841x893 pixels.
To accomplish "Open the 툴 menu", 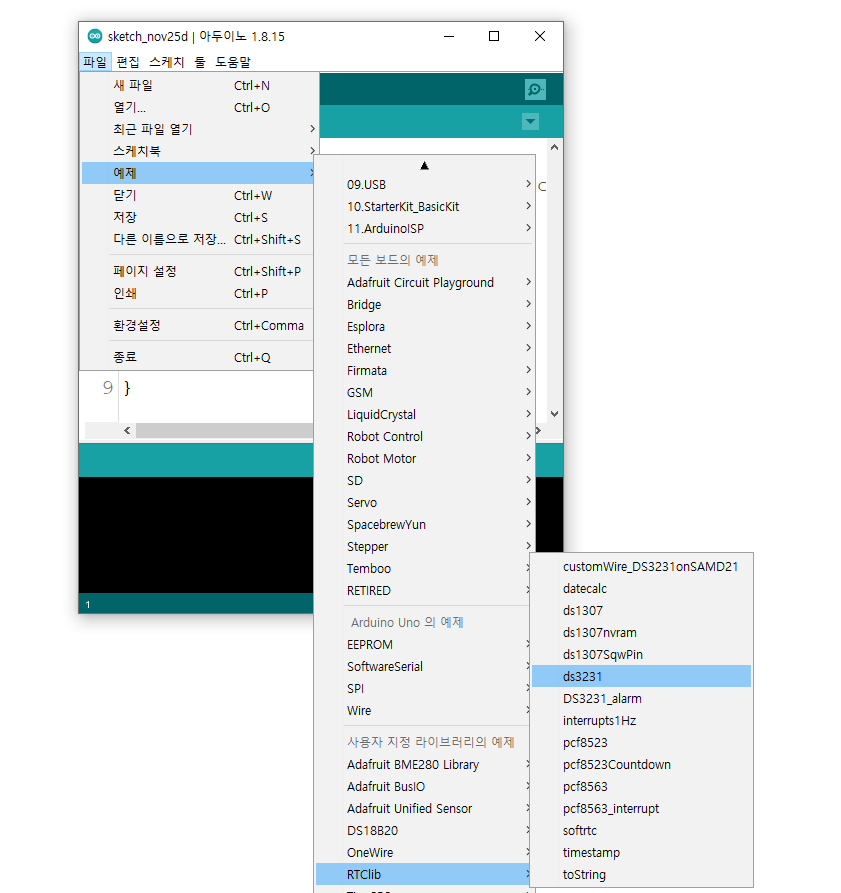I will point(199,62).
